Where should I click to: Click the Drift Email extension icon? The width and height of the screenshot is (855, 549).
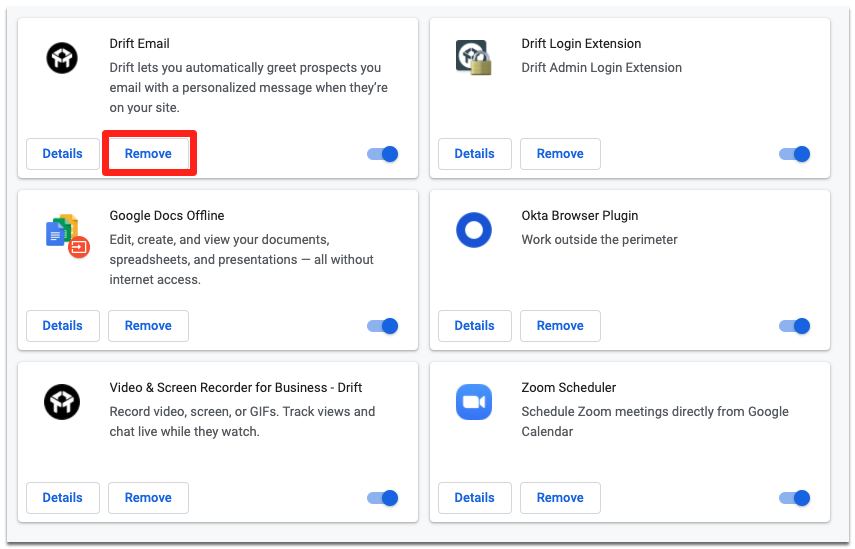click(x=62, y=58)
